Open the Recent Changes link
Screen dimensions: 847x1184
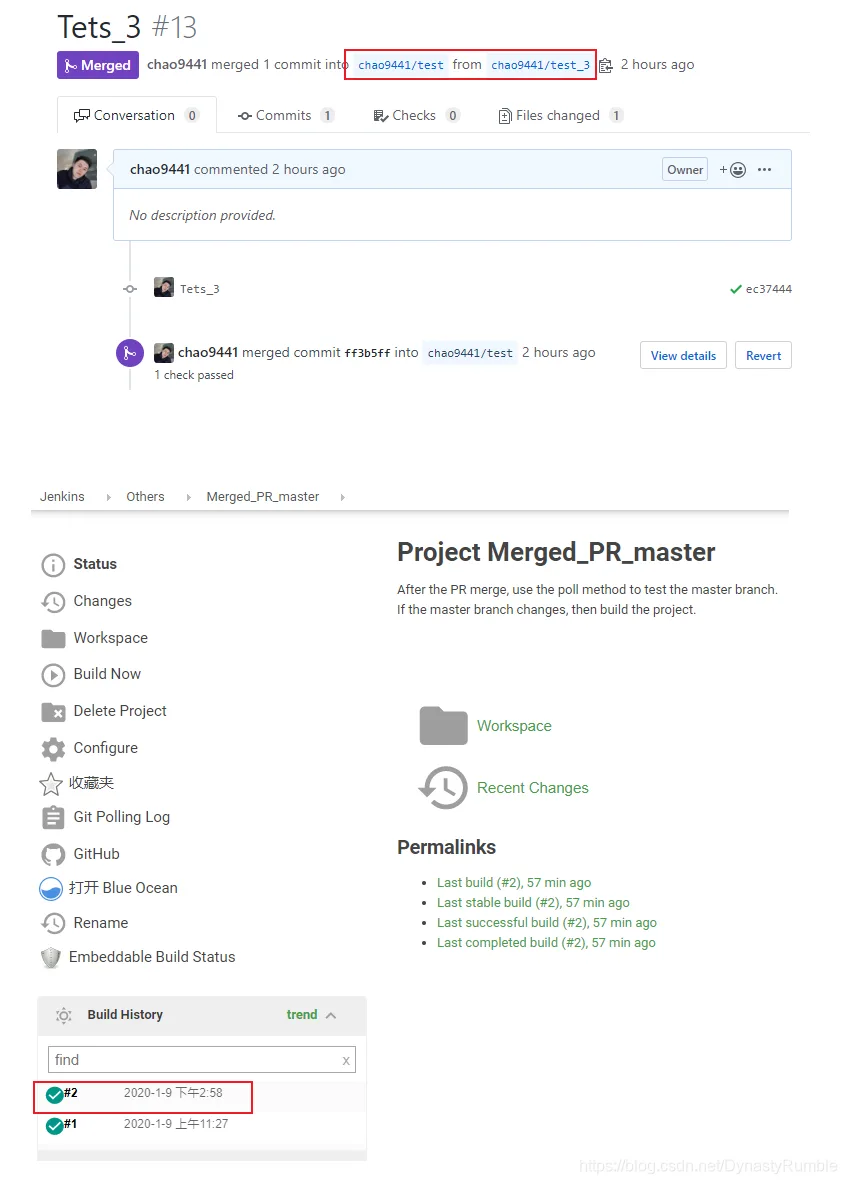(532, 788)
